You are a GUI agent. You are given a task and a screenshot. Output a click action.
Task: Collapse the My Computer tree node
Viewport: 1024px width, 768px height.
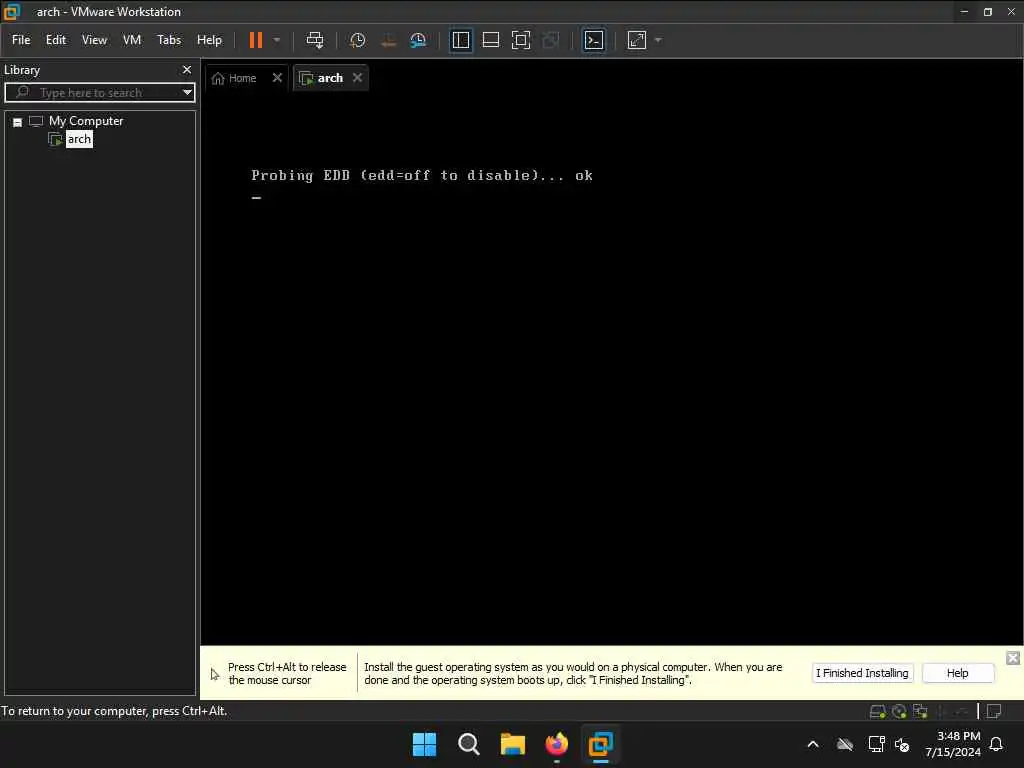pyautogui.click(x=18, y=122)
